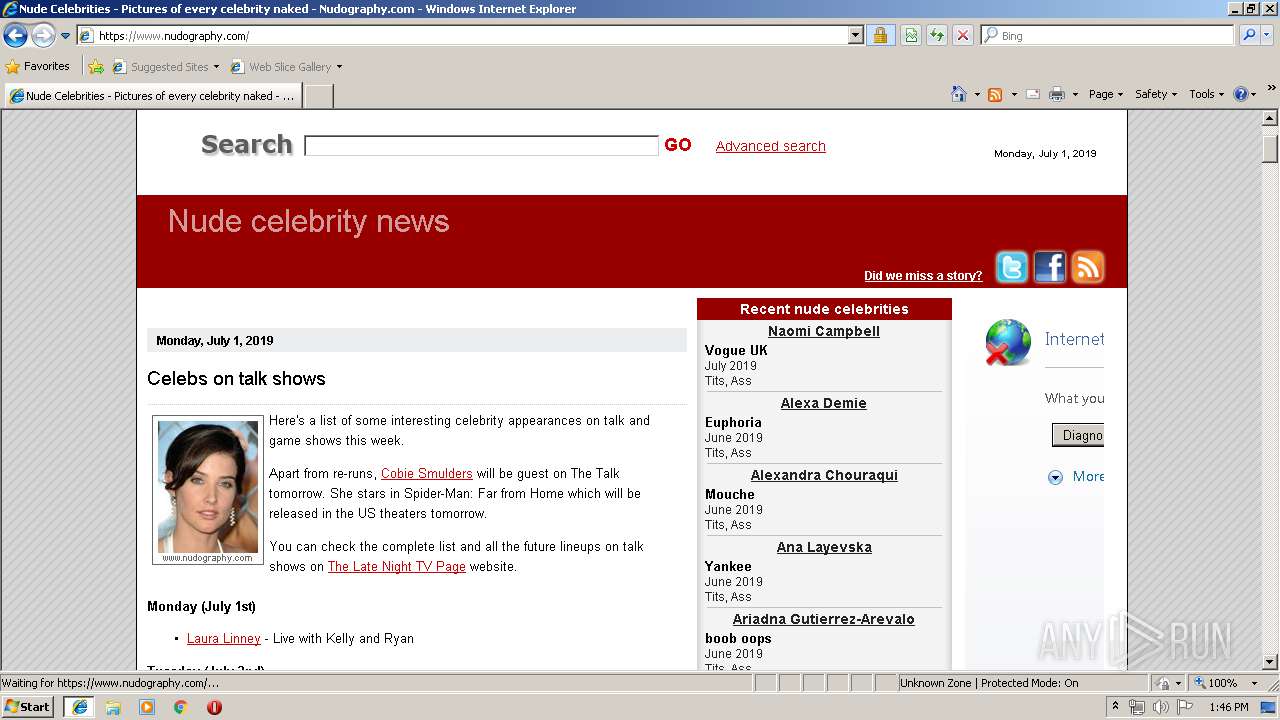Open a new blank tab
This screenshot has width=1280, height=720.
(x=318, y=96)
